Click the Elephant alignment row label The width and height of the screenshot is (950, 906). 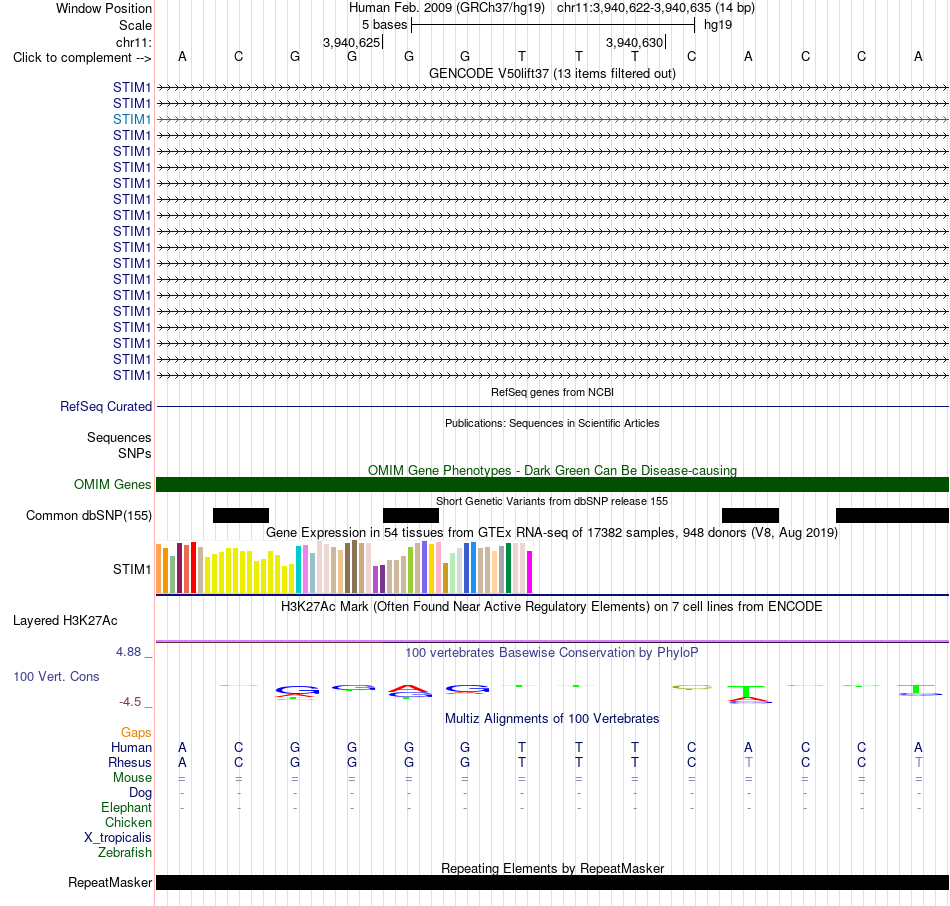click(126, 807)
